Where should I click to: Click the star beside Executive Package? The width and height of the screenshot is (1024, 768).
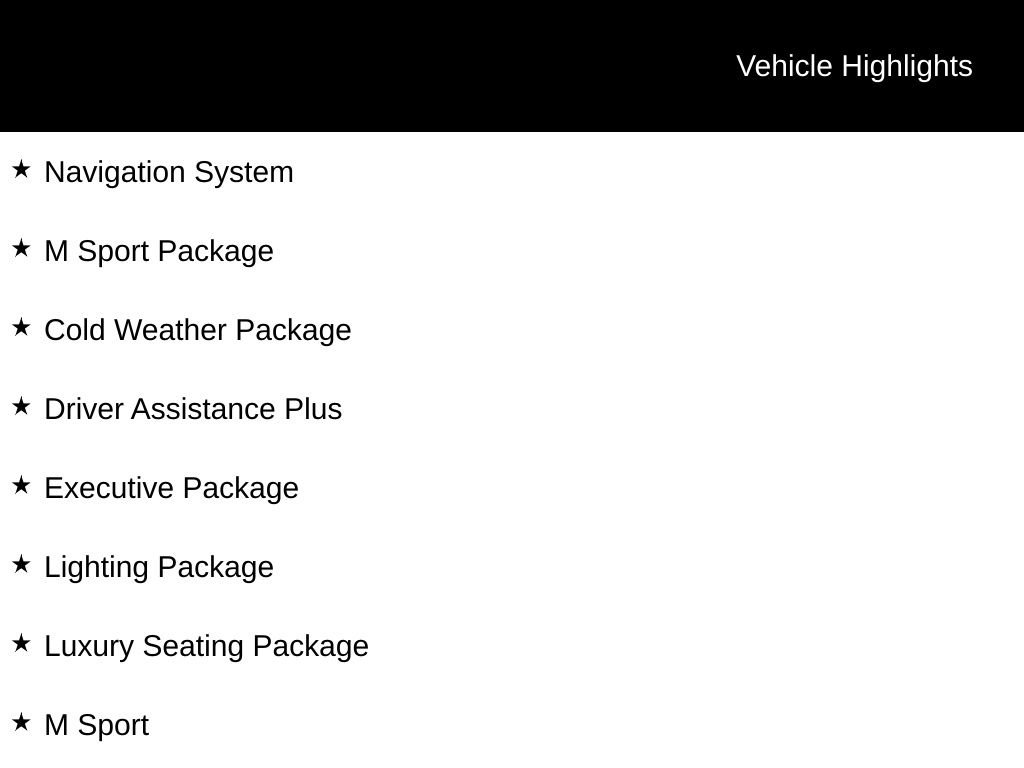(x=21, y=486)
